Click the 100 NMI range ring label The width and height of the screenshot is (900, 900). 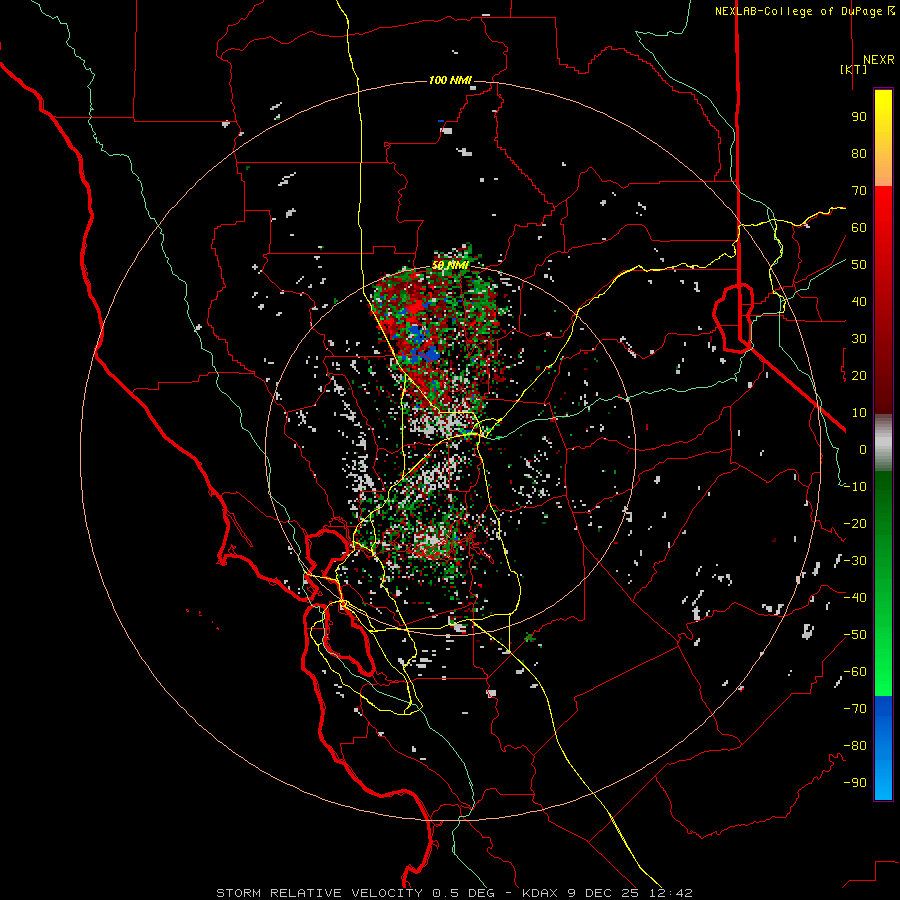click(450, 80)
